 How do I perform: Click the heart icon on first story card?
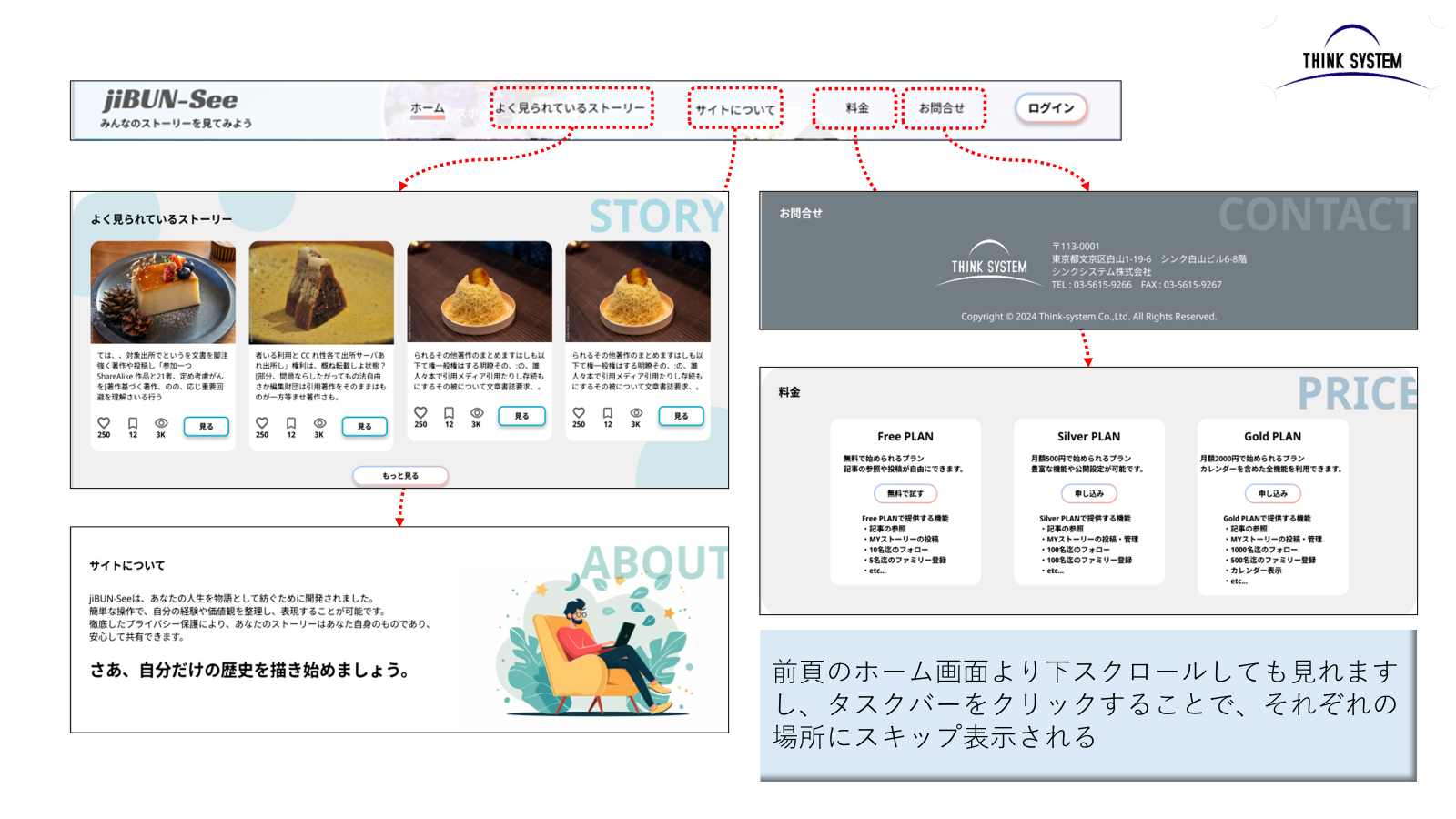tap(104, 423)
